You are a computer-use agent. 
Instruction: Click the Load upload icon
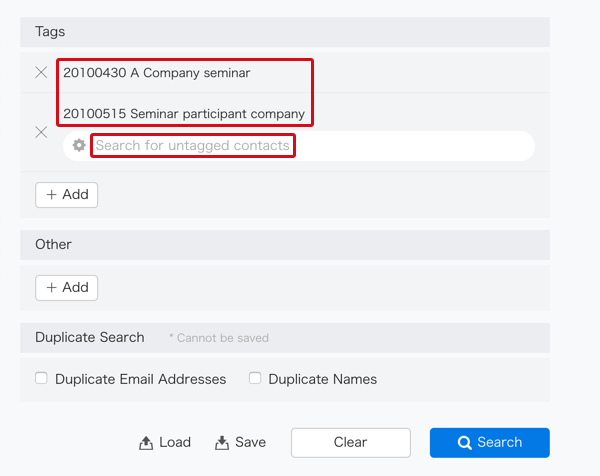(146, 443)
